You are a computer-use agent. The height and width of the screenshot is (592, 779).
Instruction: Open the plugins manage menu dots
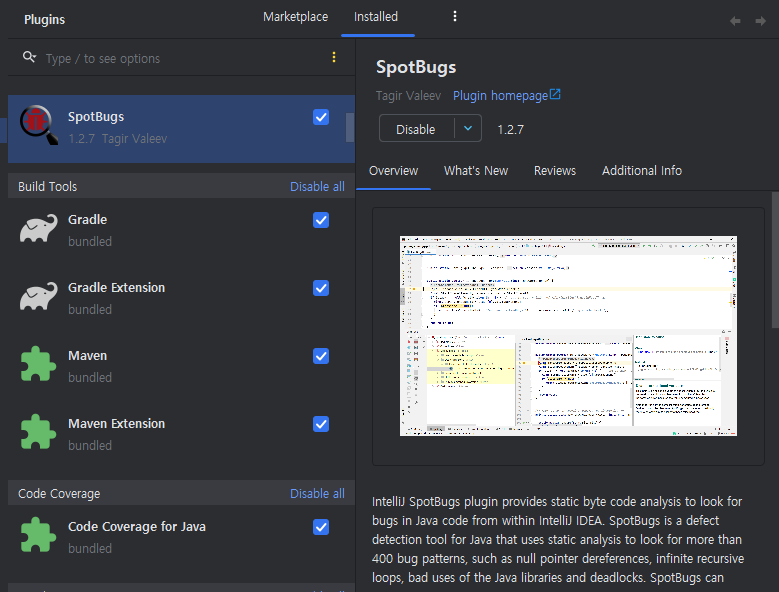coord(455,16)
